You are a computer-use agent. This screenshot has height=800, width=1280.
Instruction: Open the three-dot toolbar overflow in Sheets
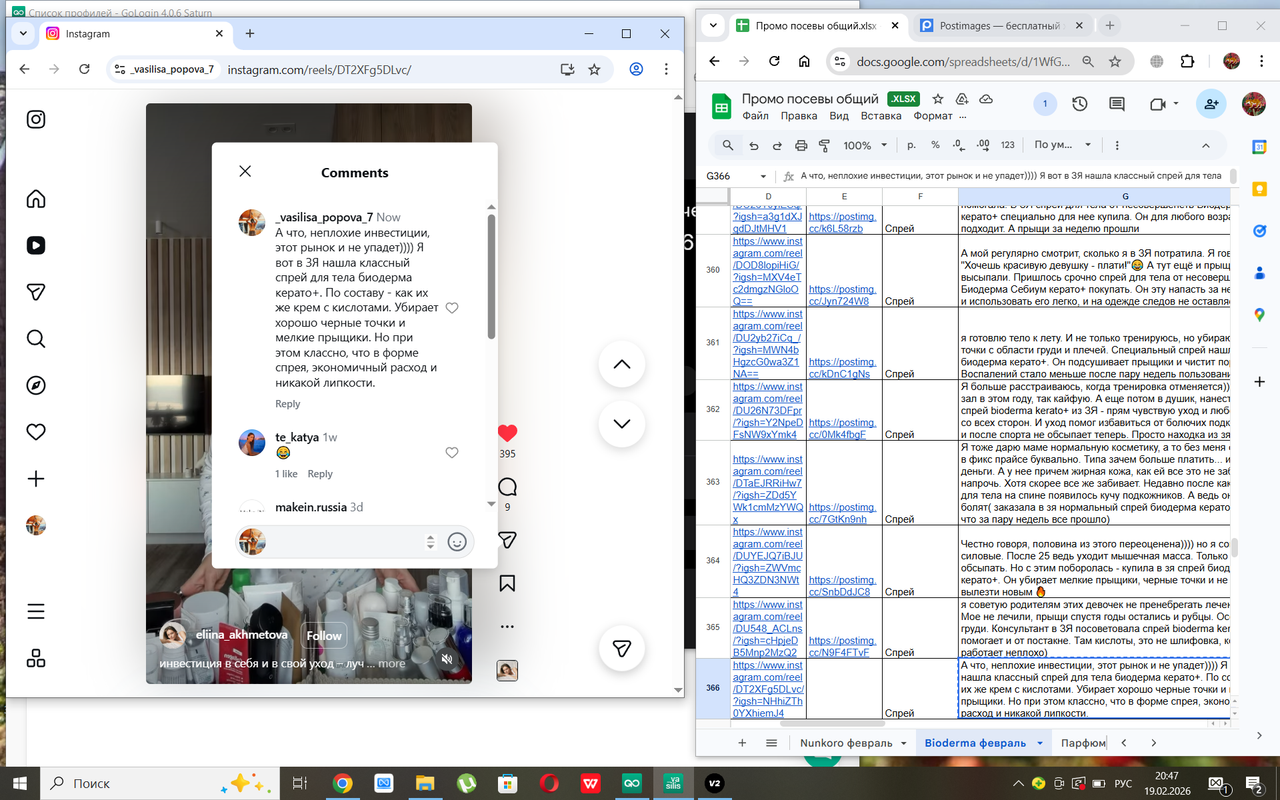1117,145
